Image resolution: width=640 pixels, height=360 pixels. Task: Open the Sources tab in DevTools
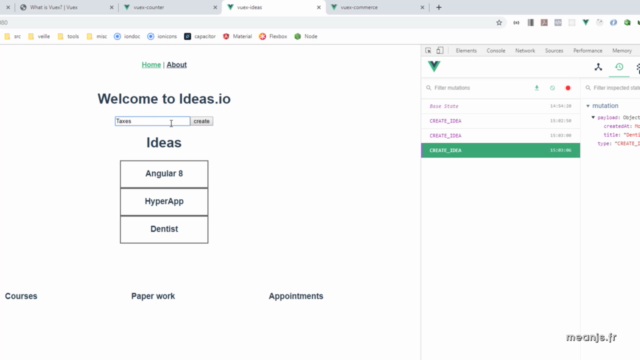tap(554, 51)
